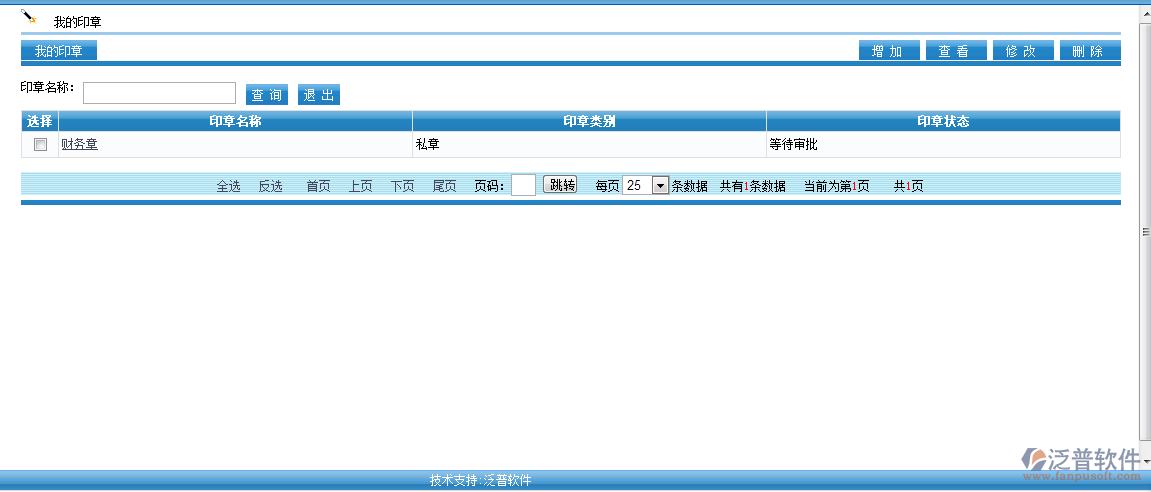Go to 首页 first page
This screenshot has height=492, width=1151.
(x=319, y=187)
